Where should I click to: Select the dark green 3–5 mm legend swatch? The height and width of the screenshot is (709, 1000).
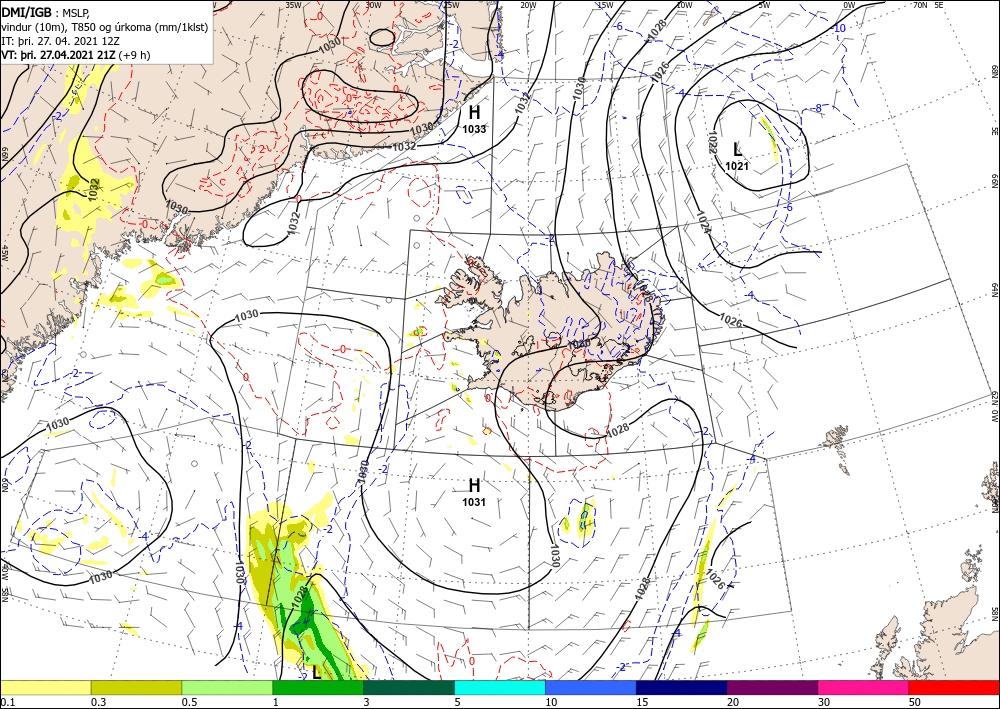(409, 687)
